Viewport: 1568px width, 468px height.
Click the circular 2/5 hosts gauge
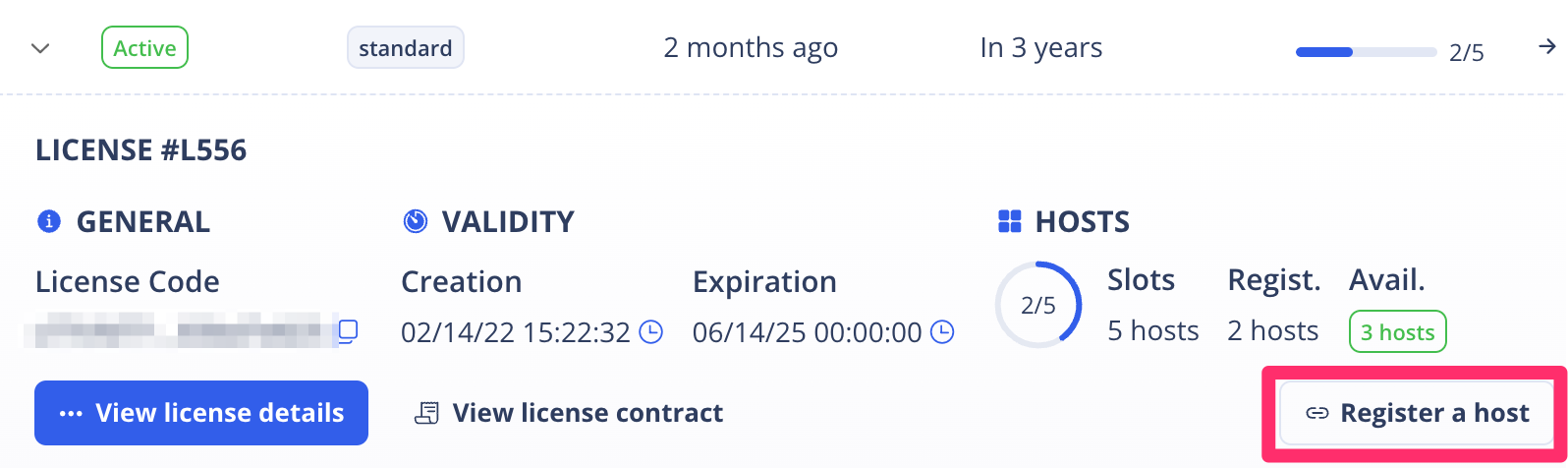[x=1038, y=306]
